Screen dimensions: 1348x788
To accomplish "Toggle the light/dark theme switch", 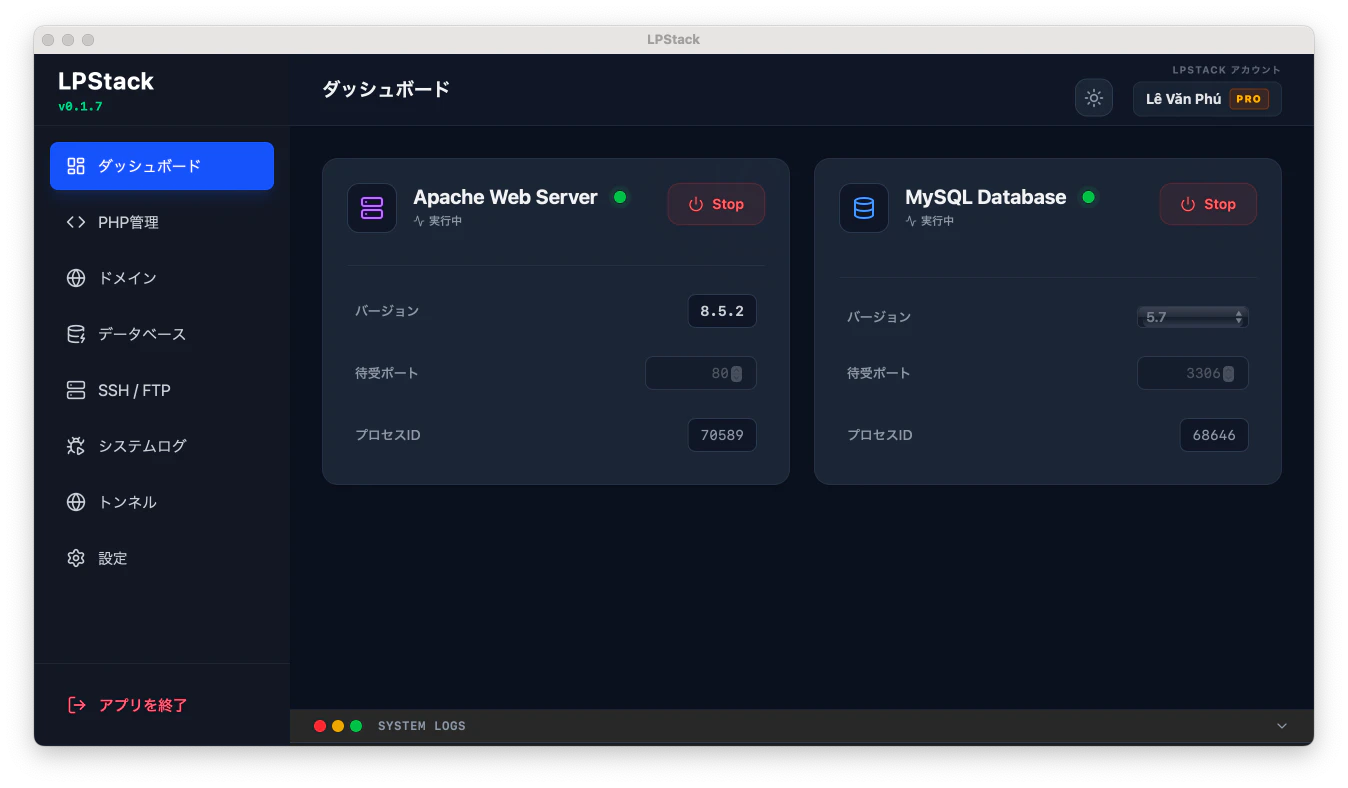I will (x=1093, y=97).
